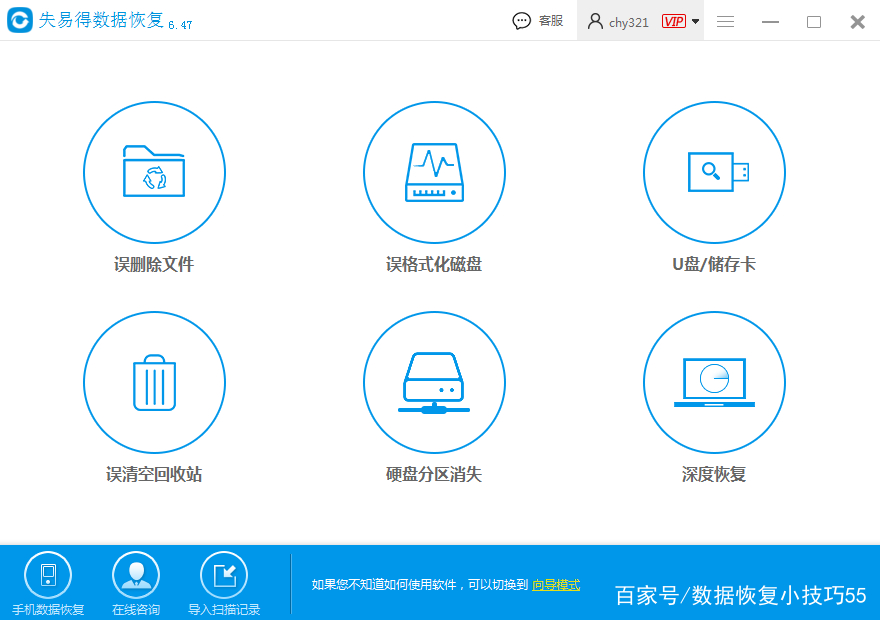Open the online consultation icon
Image resolution: width=880 pixels, height=620 pixels.
coord(136,575)
